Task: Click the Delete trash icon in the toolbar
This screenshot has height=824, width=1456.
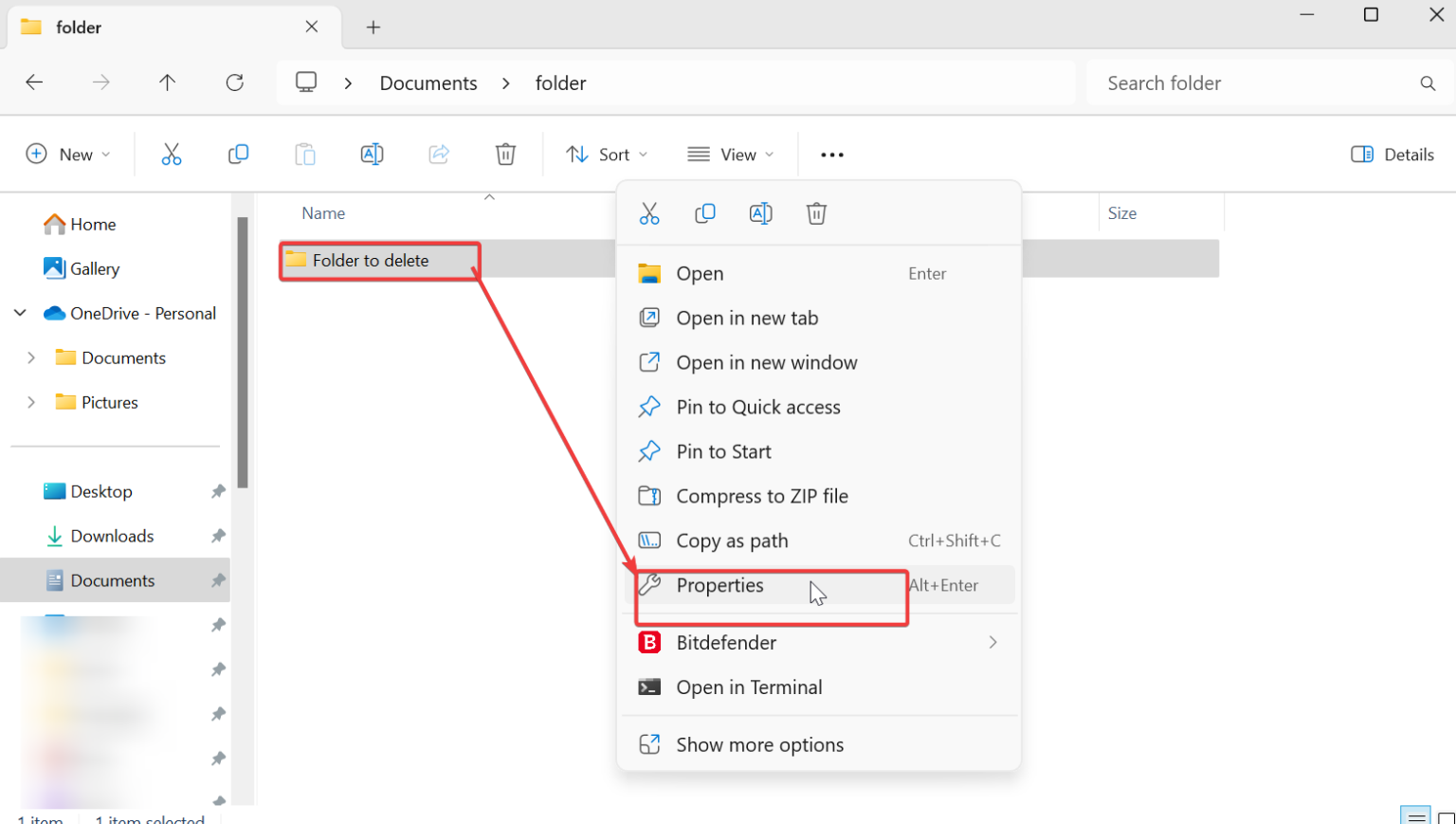Action: coord(505,154)
